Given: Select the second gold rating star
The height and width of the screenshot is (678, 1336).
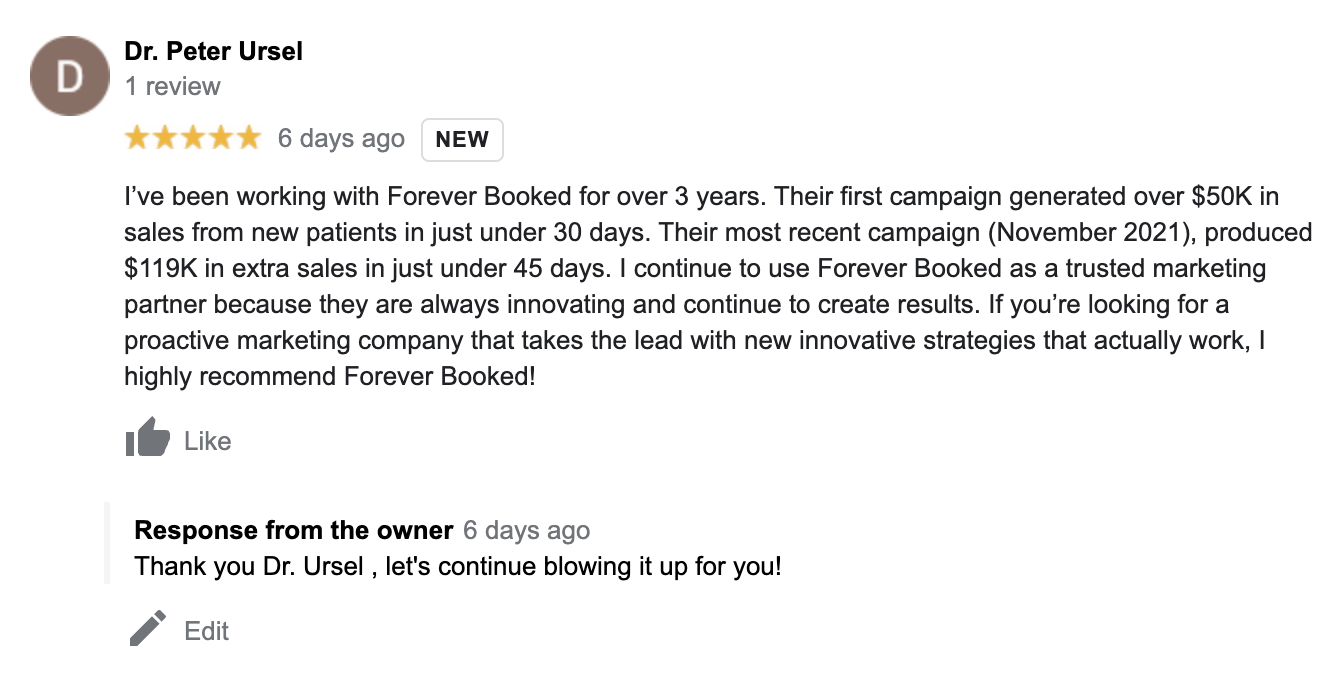Looking at the screenshot, I should point(165,138).
